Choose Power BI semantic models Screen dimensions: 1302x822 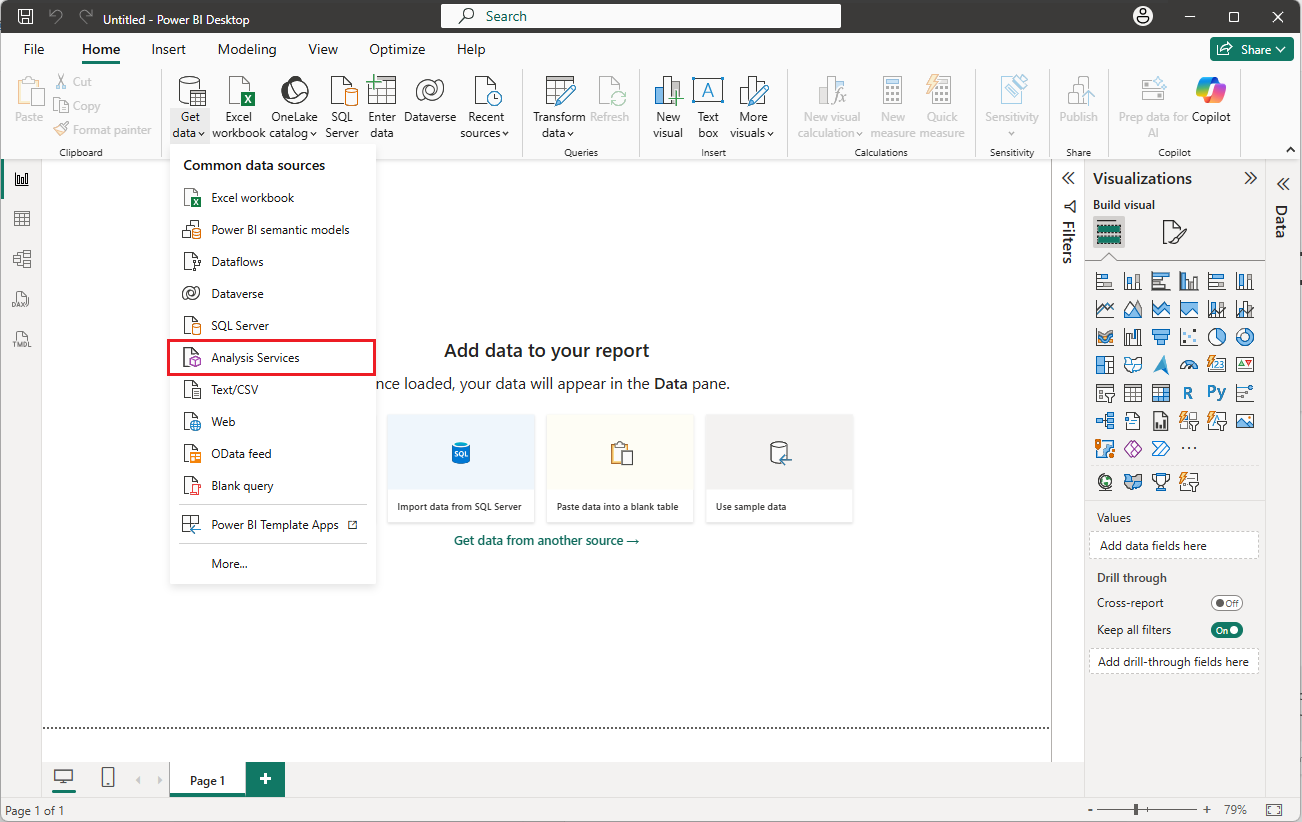[272, 229]
